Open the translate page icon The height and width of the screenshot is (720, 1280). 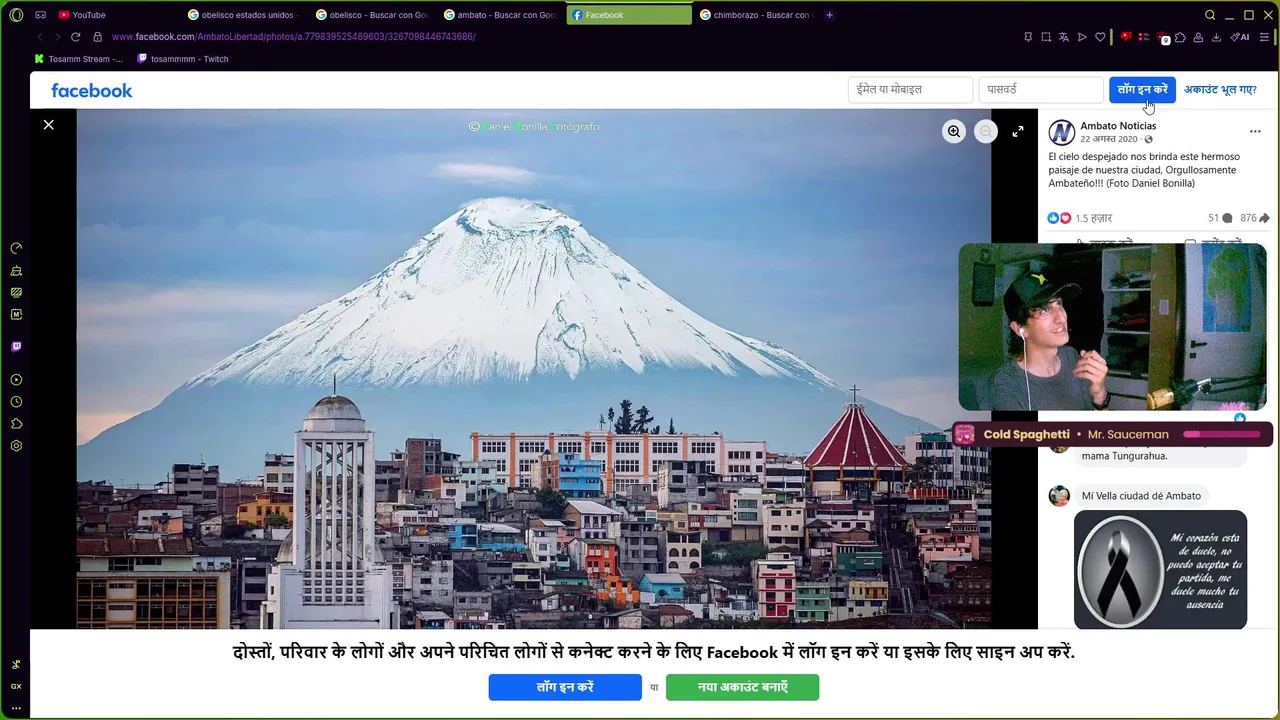1064,37
